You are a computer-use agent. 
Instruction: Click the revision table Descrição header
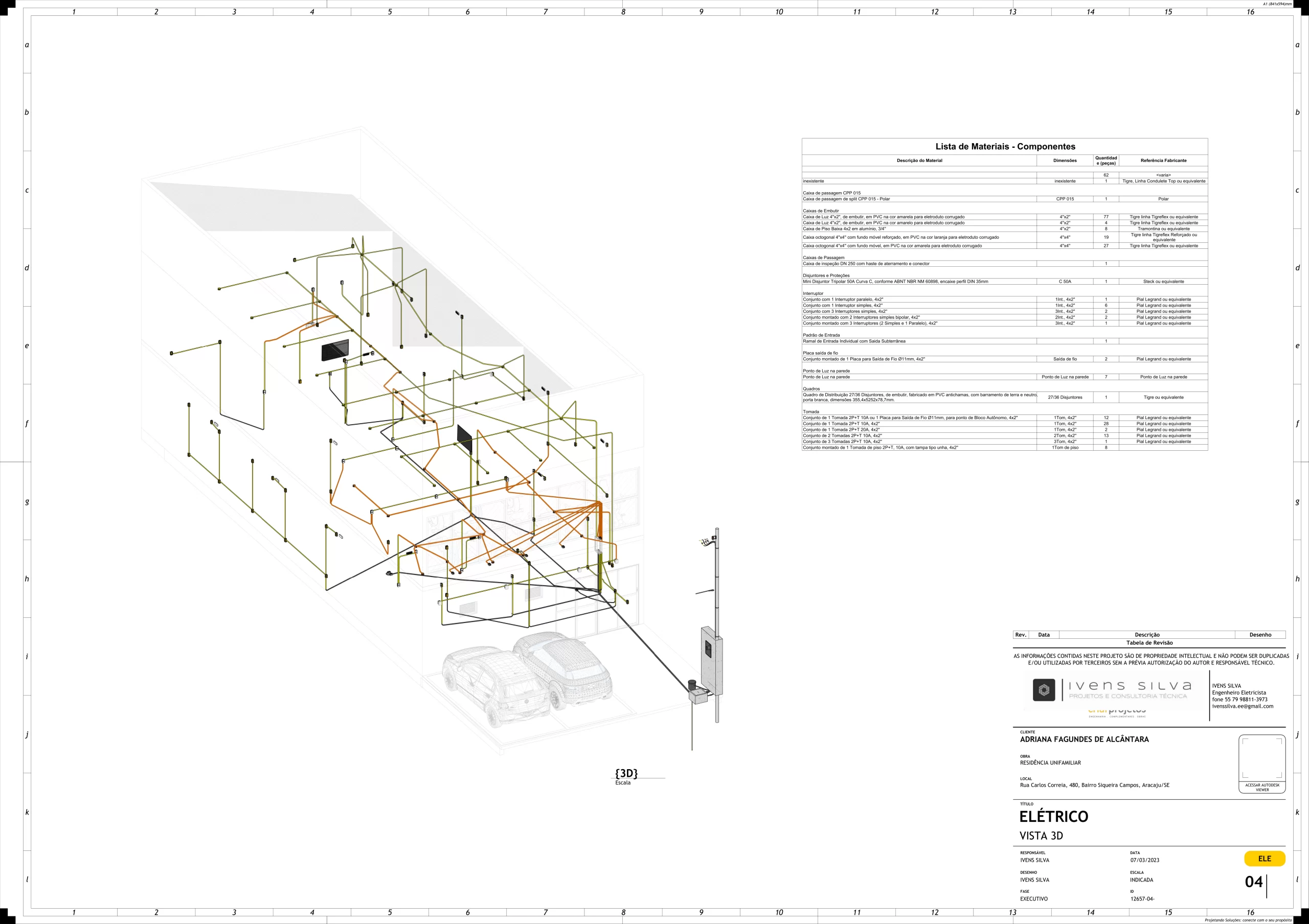[x=1147, y=635]
